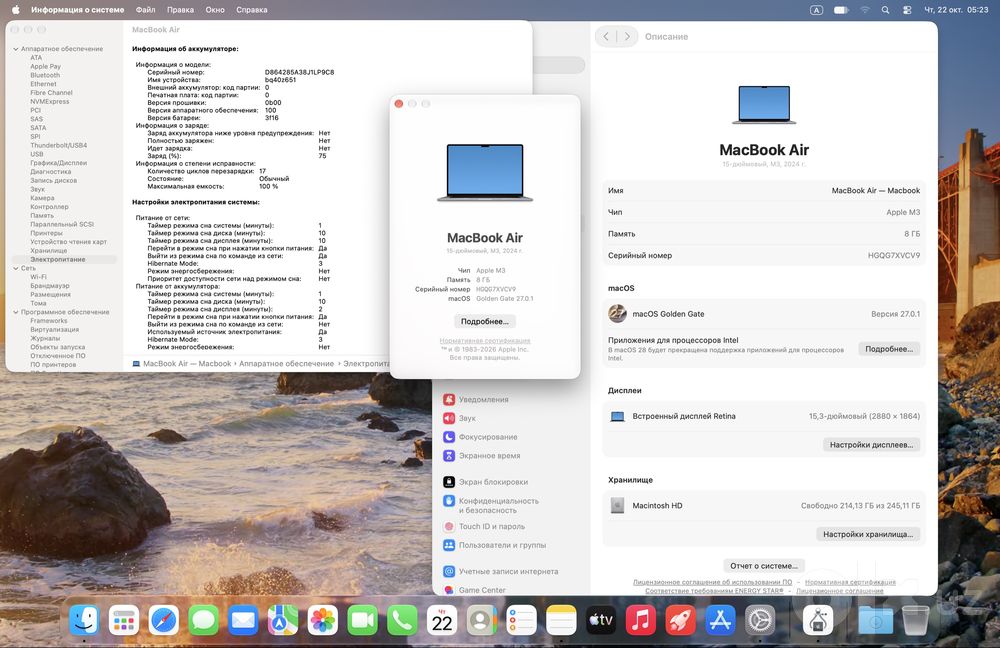Open Mail app in the Dock

[243, 619]
